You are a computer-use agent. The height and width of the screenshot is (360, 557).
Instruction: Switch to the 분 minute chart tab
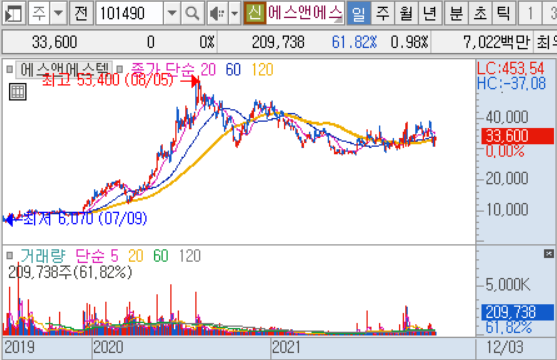pyautogui.click(x=456, y=14)
